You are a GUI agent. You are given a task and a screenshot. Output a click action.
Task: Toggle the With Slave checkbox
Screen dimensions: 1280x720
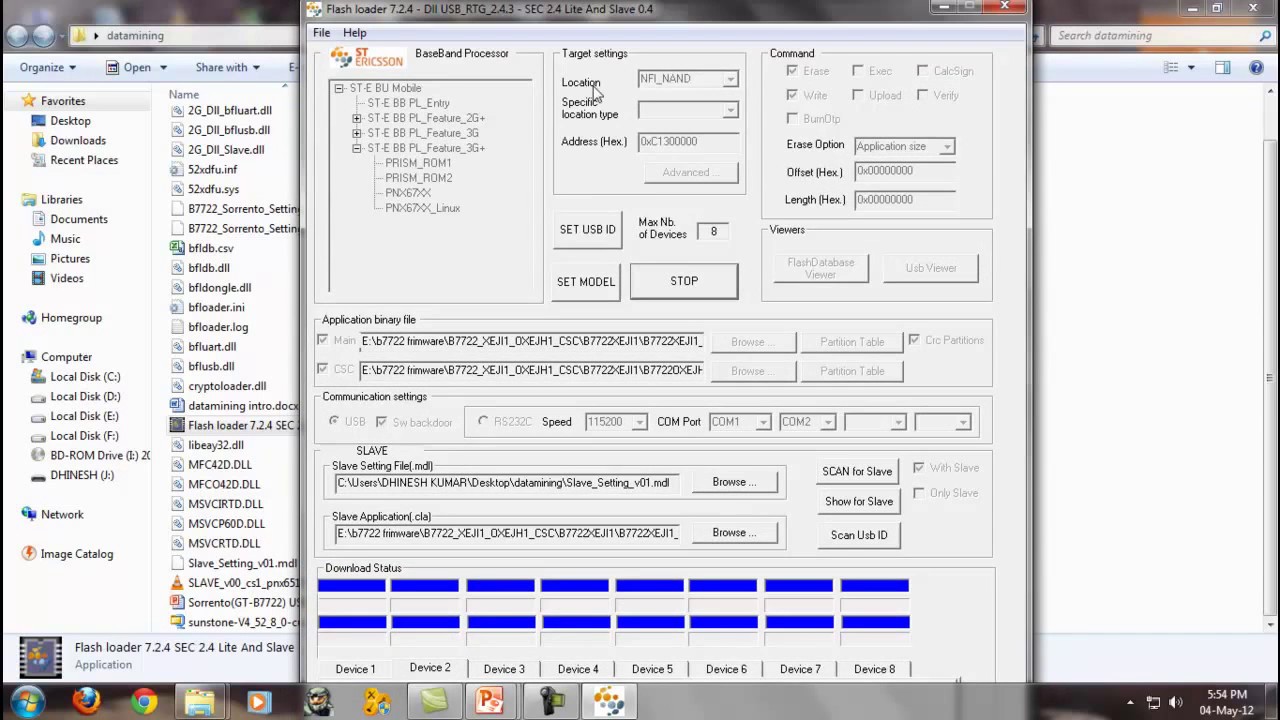pos(918,468)
